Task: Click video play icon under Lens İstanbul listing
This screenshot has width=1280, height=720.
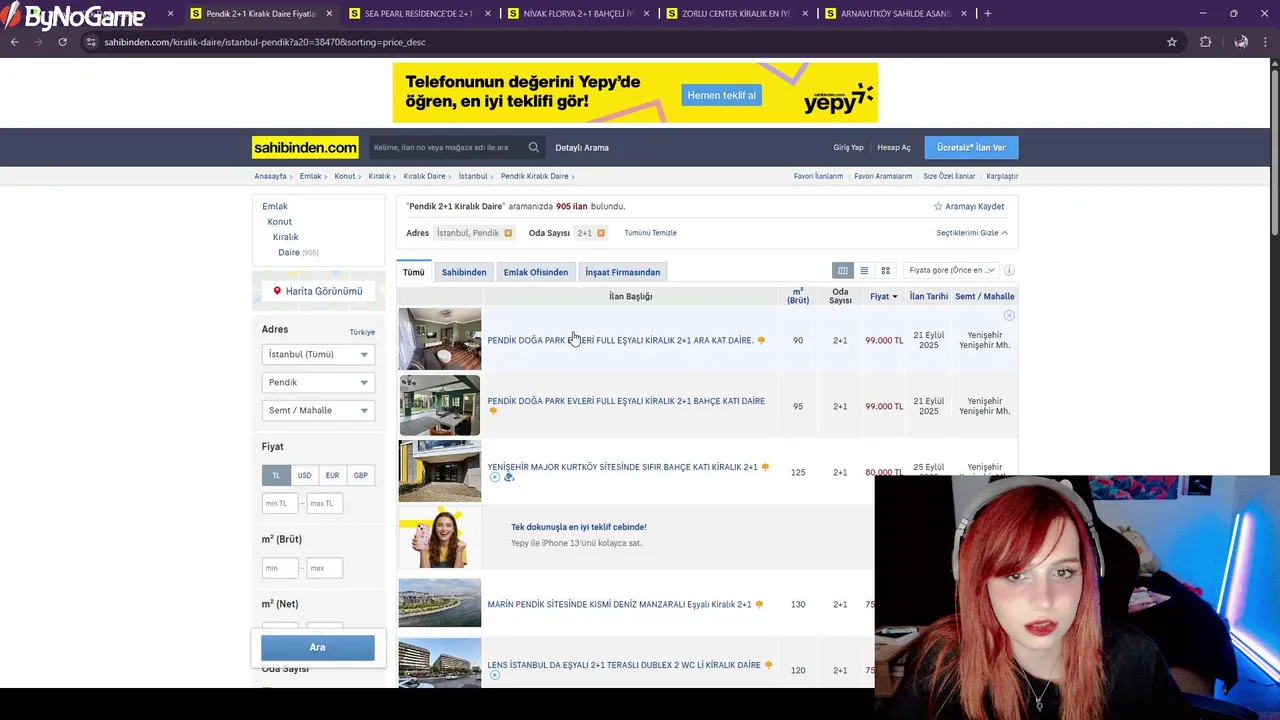Action: pos(494,675)
